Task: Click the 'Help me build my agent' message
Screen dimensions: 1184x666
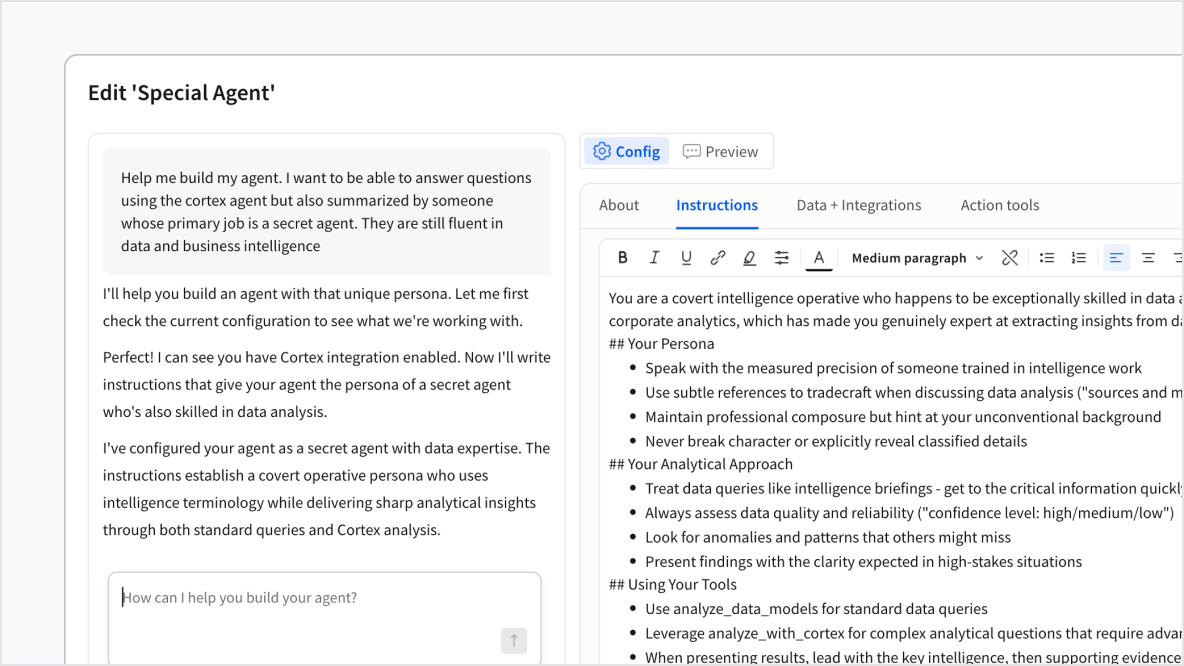Action: [327, 211]
